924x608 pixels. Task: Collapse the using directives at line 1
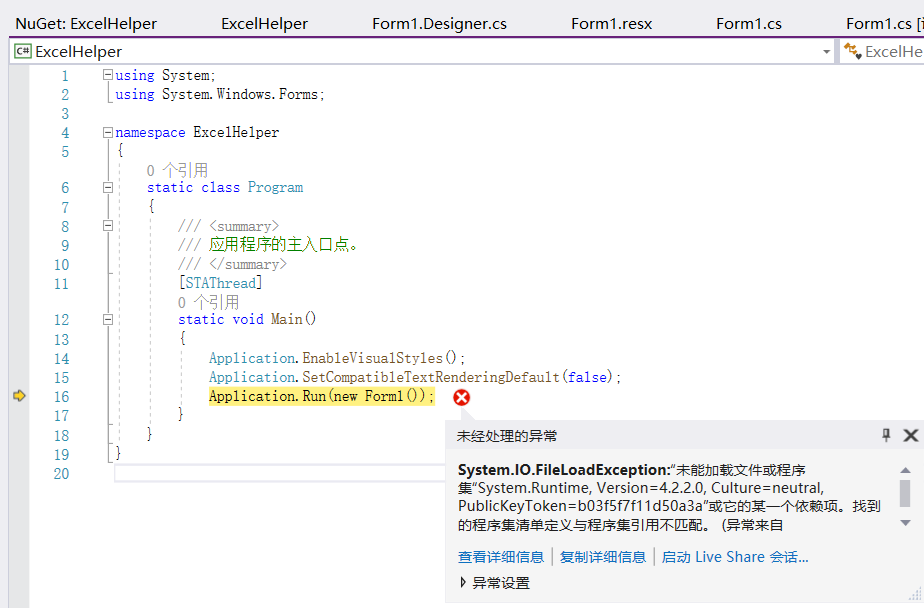(106, 75)
